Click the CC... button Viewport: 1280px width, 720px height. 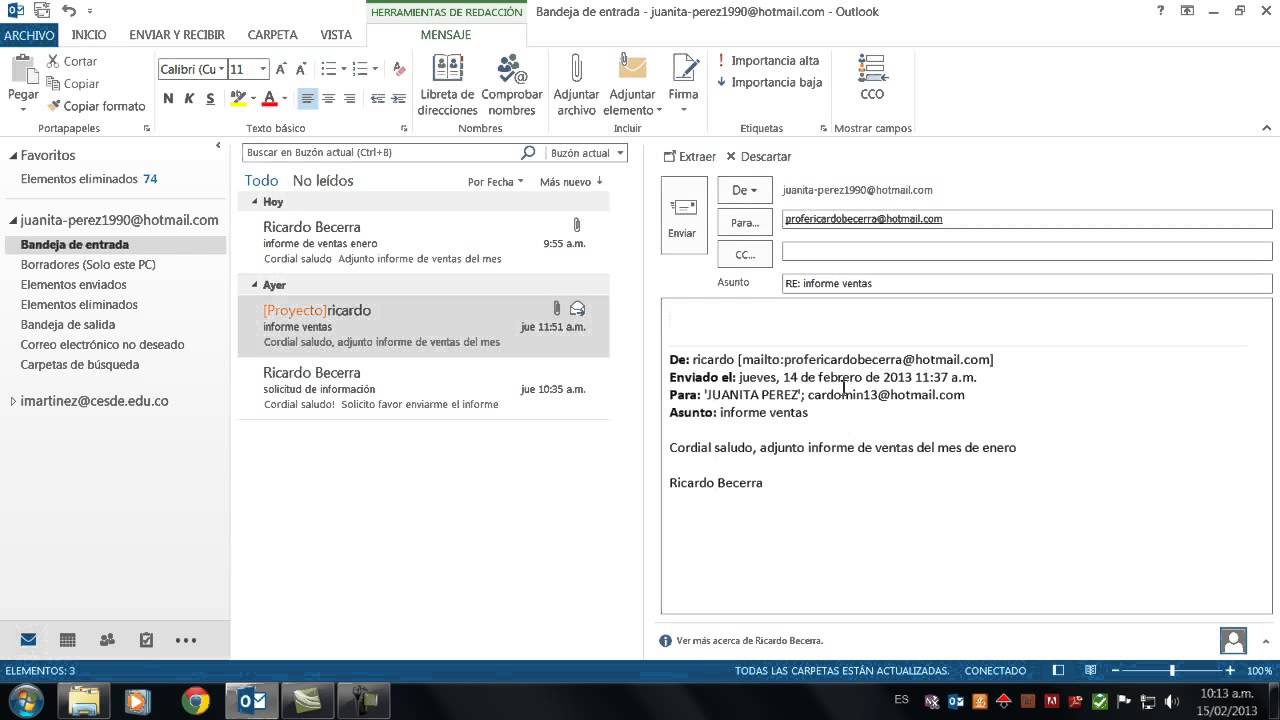(x=745, y=254)
